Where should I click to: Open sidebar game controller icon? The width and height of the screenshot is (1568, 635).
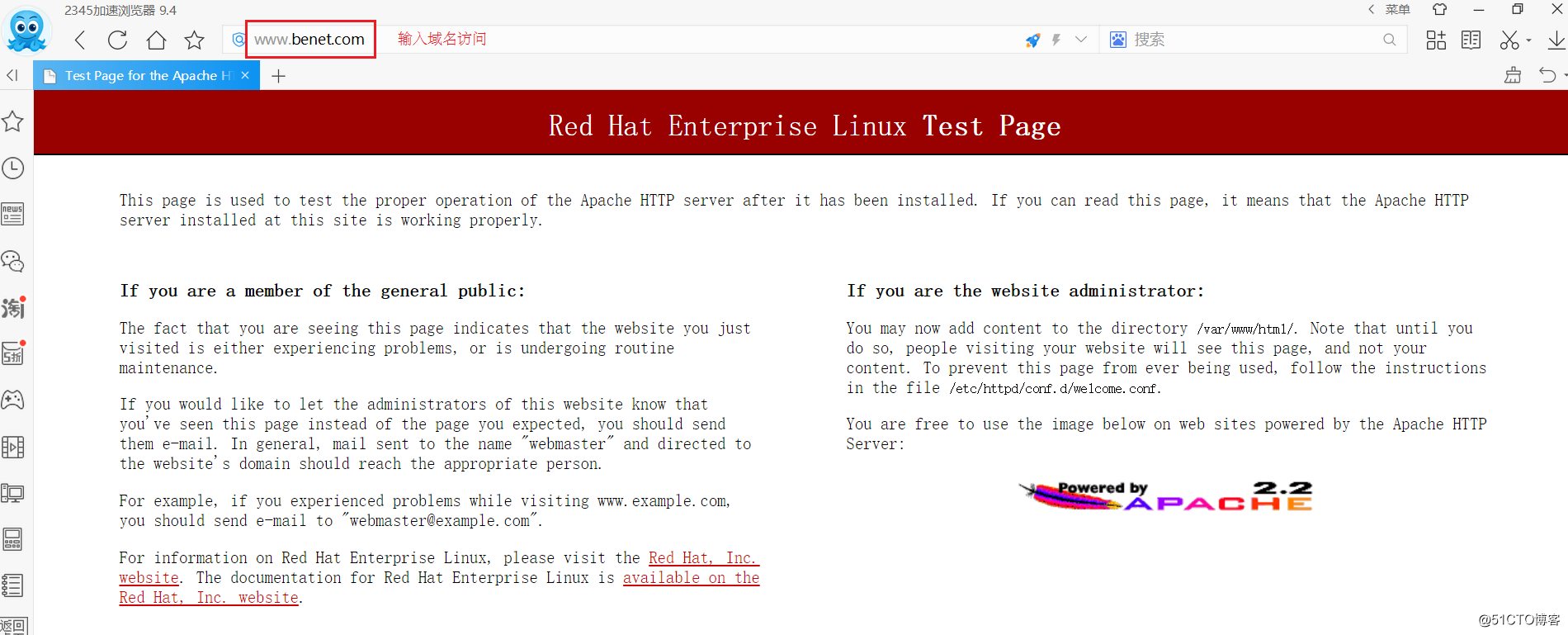click(x=13, y=400)
